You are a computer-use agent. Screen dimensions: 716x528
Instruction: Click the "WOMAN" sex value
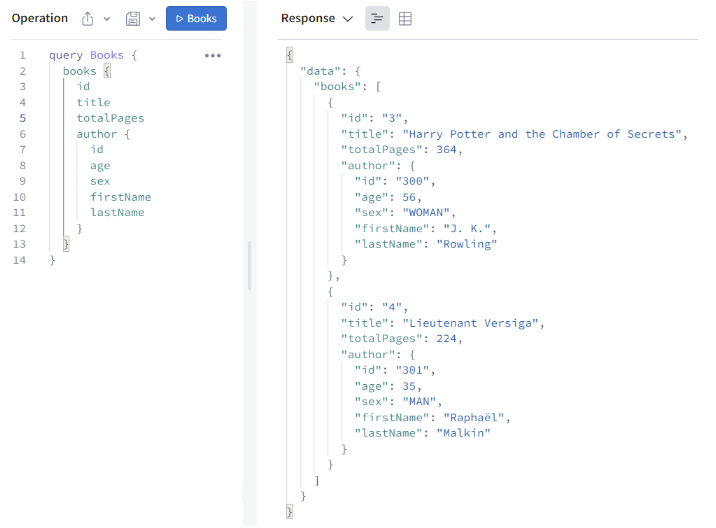[426, 212]
